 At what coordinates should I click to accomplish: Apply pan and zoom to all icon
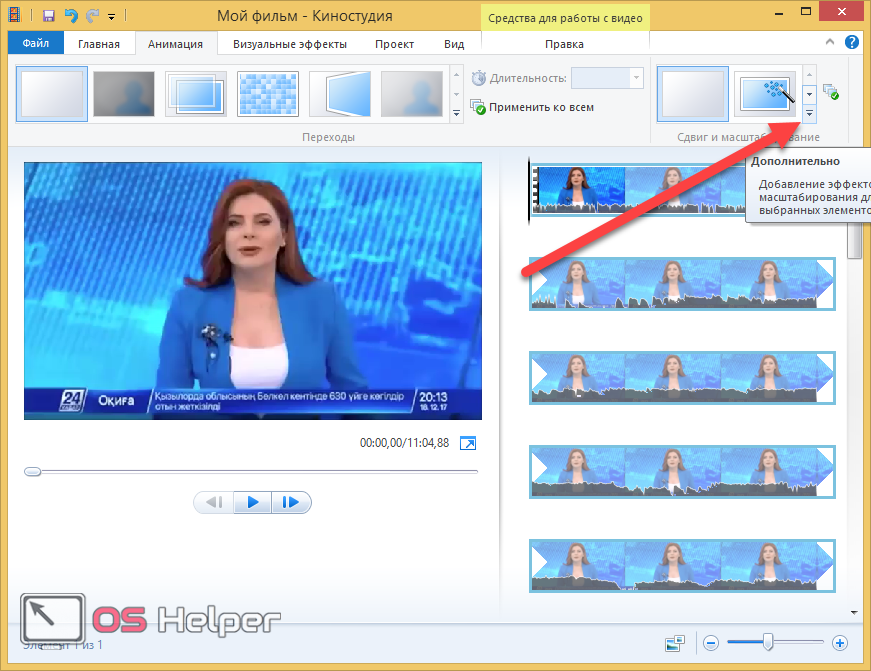point(830,92)
